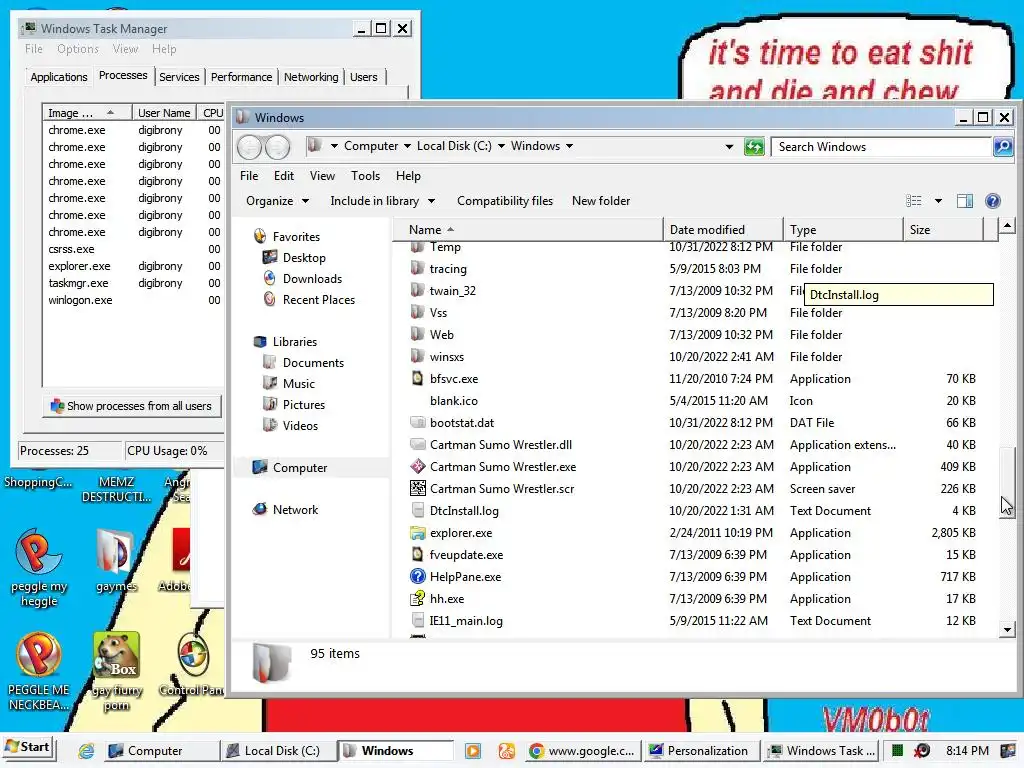Image resolution: width=1024 pixels, height=768 pixels.
Task: Open the Edit menu in Explorer
Action: 283,176
